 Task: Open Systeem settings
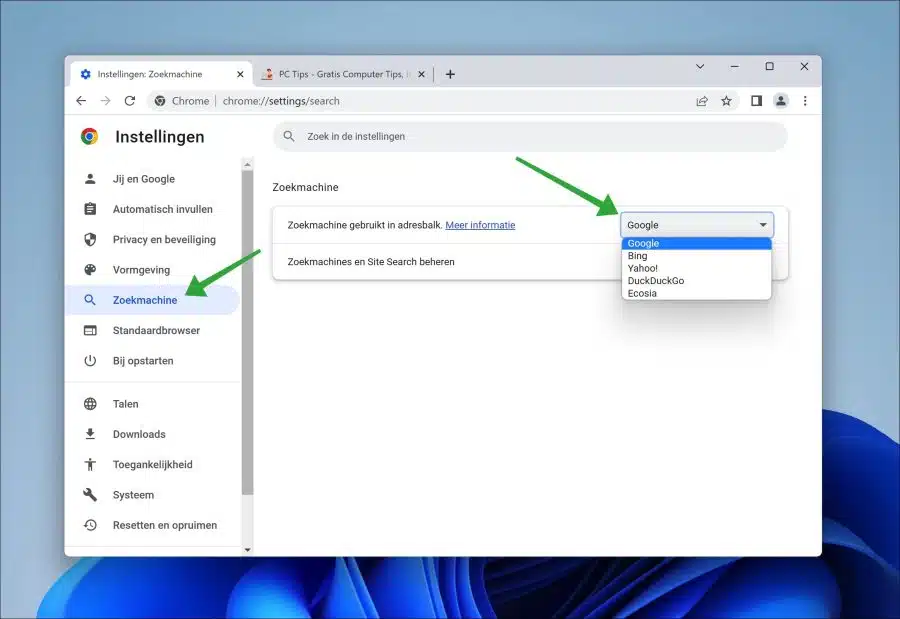point(152,494)
